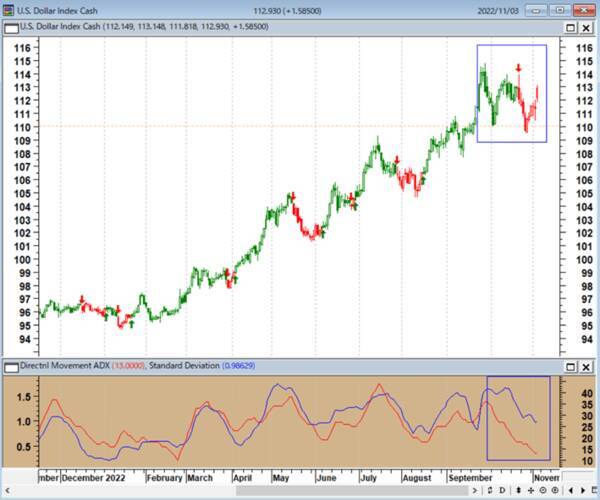Close the U.S. Dollar Index price pane
600x500 pixels.
pyautogui.click(x=586, y=28)
